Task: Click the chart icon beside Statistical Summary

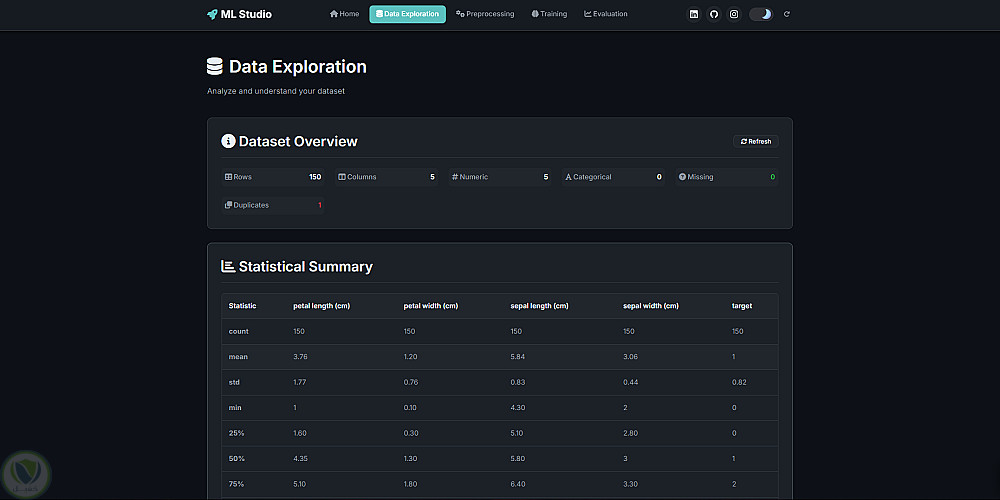Action: tap(228, 267)
